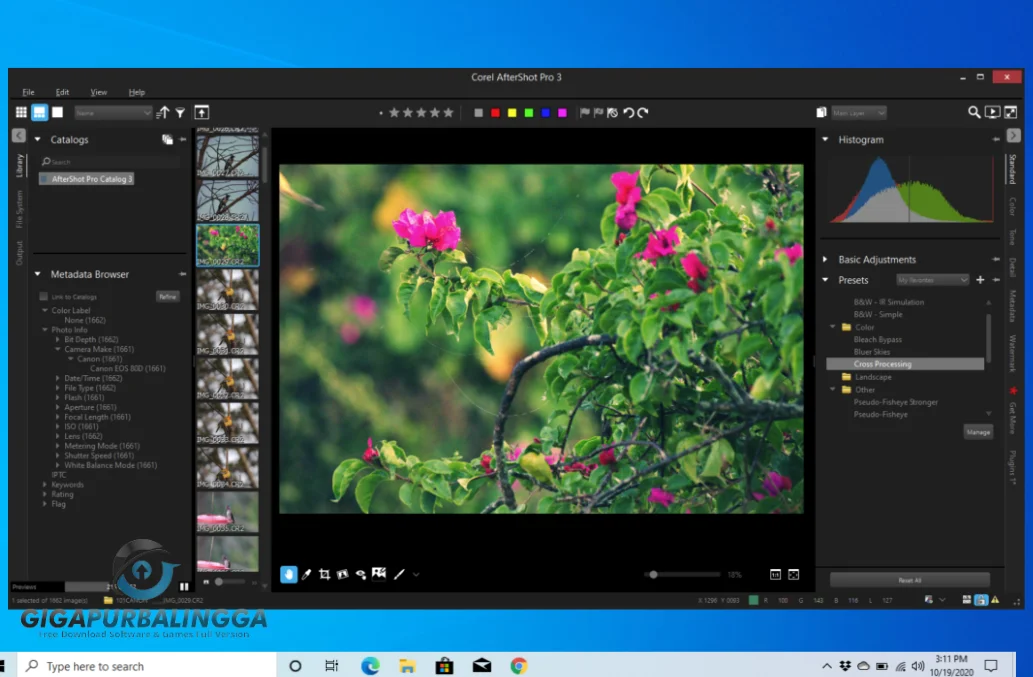Switch to standard split view layout

[x=40, y=113]
